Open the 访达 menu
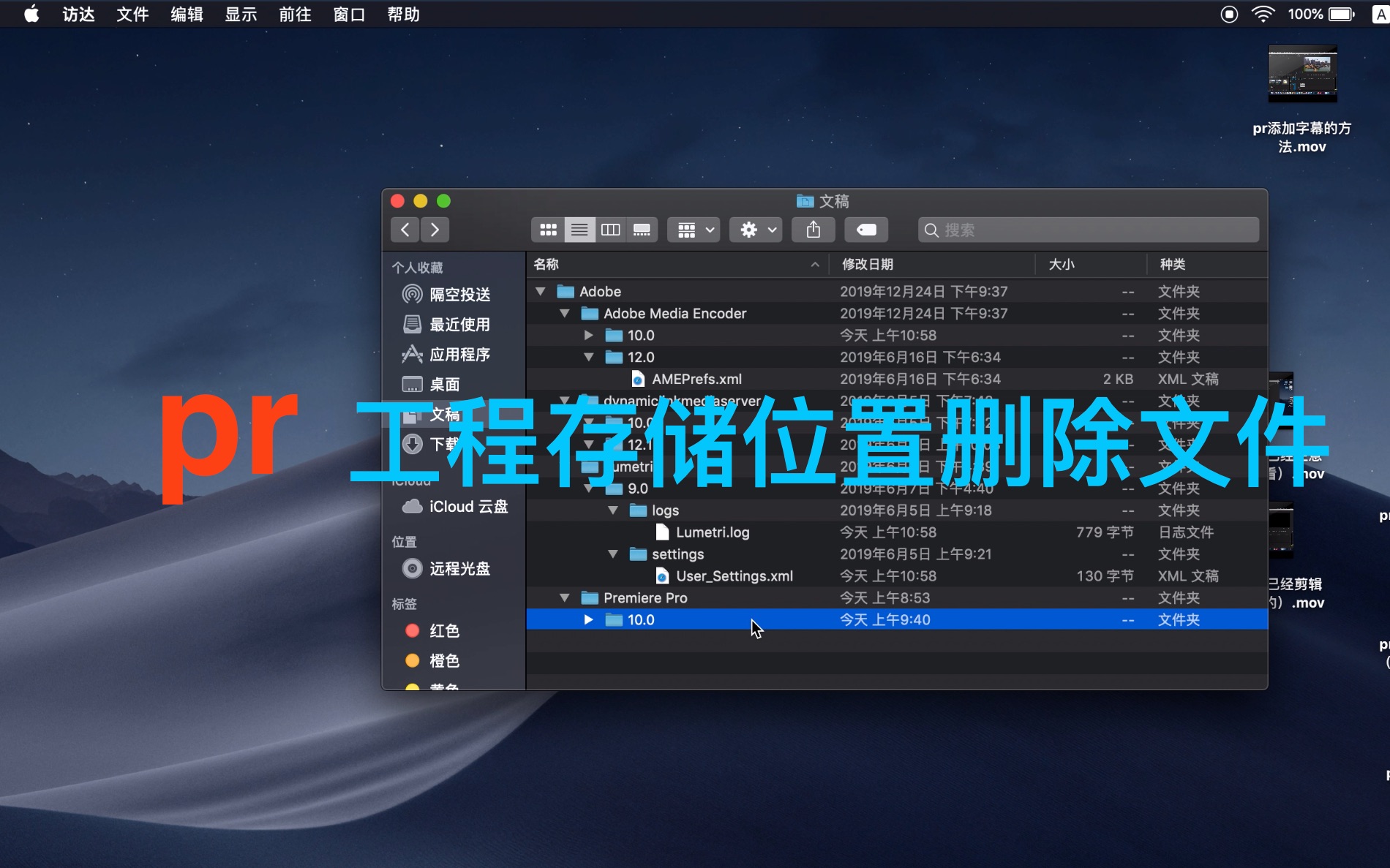 pos(78,14)
